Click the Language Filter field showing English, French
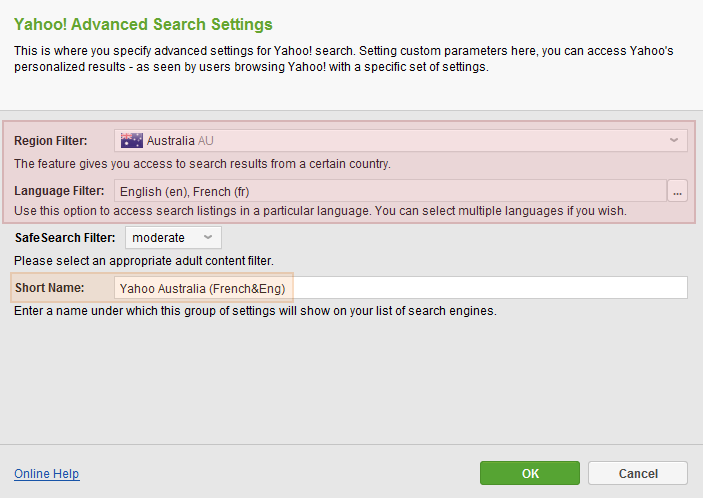The image size is (703, 498). pos(390,191)
